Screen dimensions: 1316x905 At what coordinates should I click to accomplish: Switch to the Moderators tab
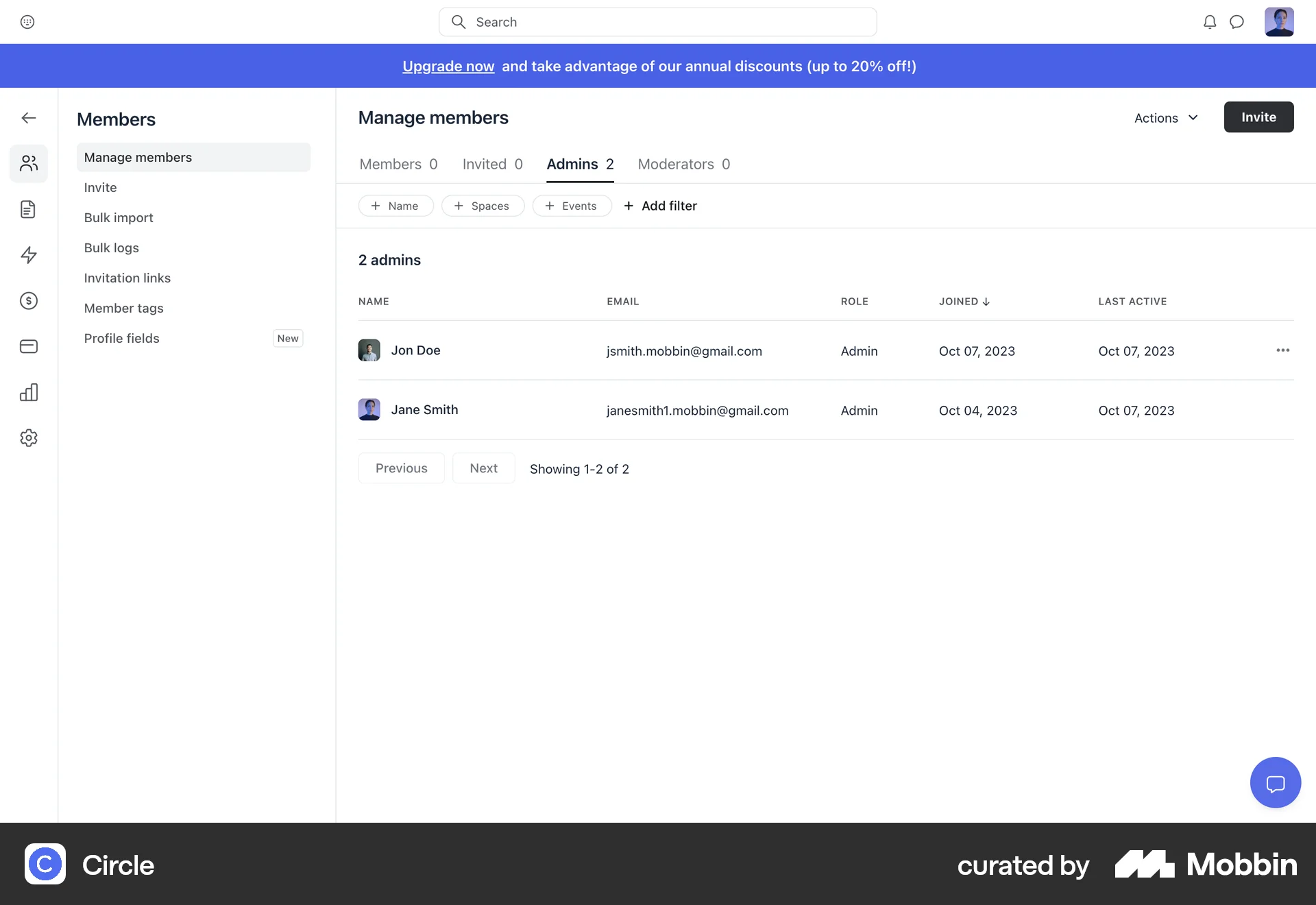click(683, 164)
